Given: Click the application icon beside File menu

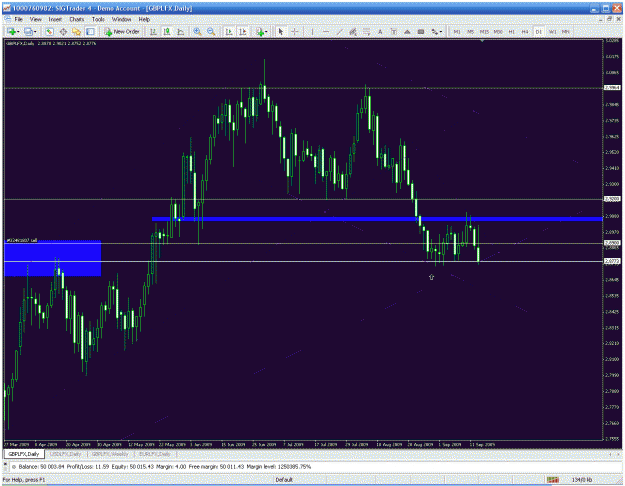Looking at the screenshot, I should tap(8, 19).
